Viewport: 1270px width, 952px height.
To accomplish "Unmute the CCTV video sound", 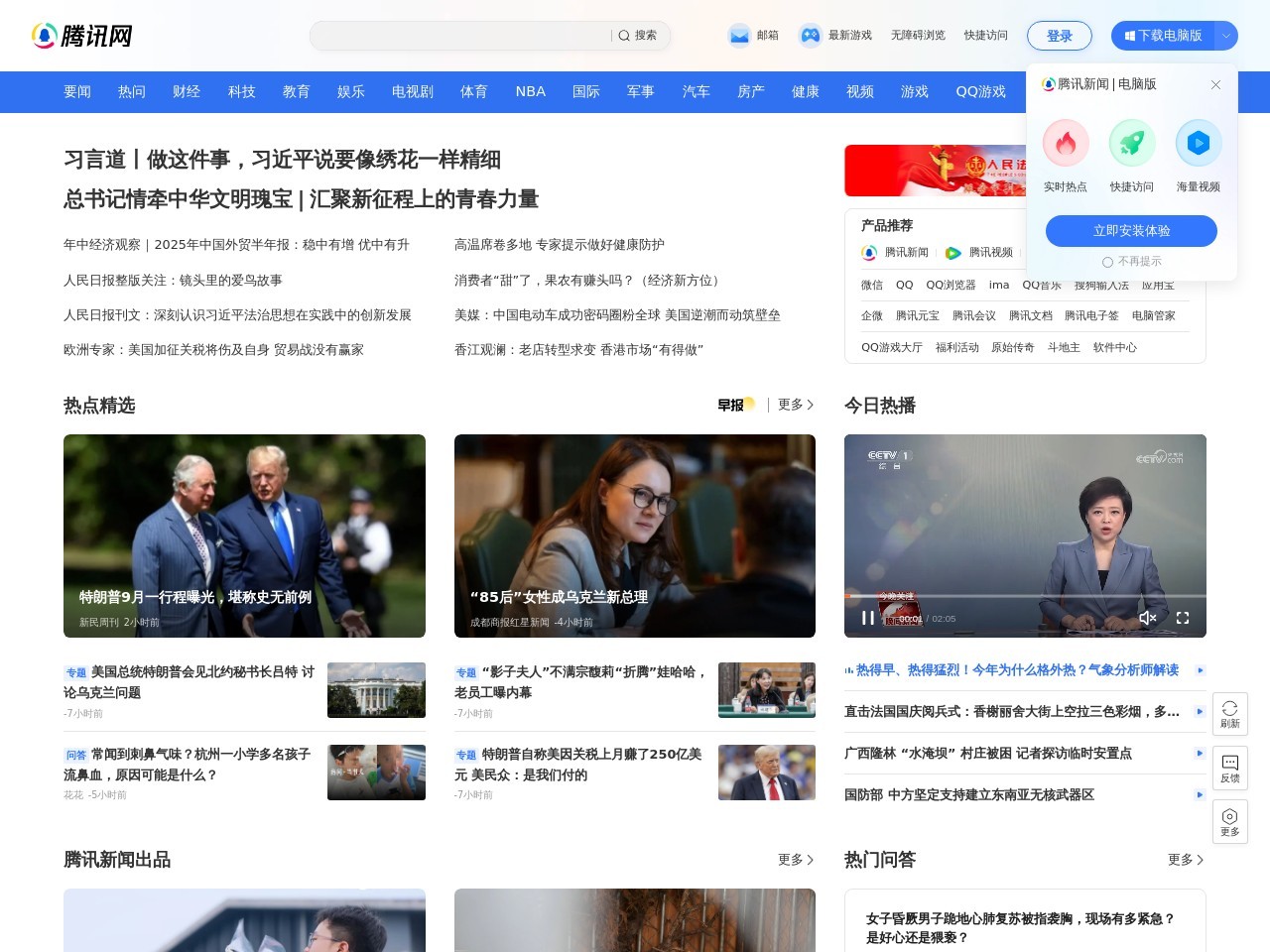I will [1148, 618].
